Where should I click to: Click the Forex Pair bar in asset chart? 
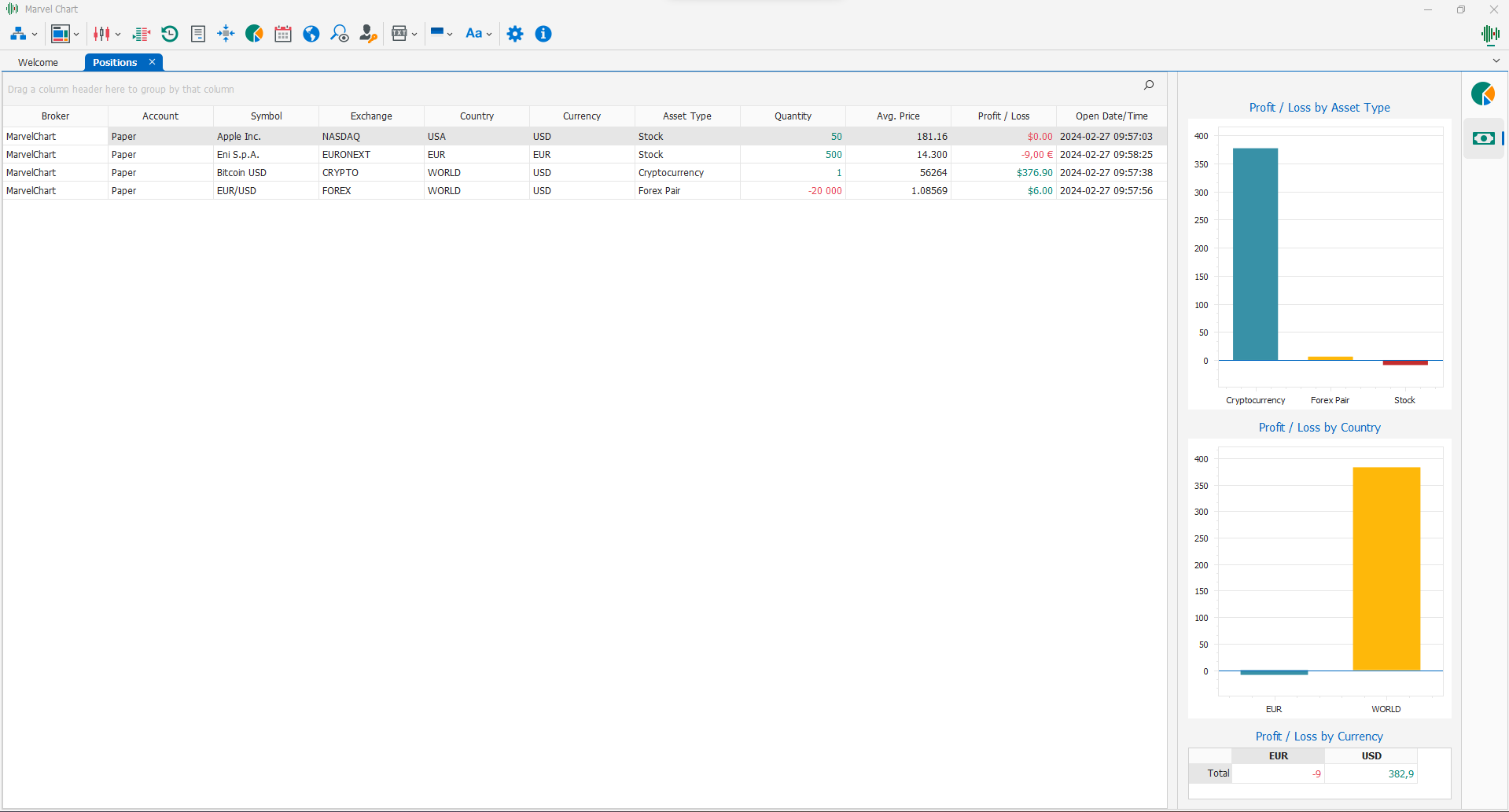(1330, 358)
